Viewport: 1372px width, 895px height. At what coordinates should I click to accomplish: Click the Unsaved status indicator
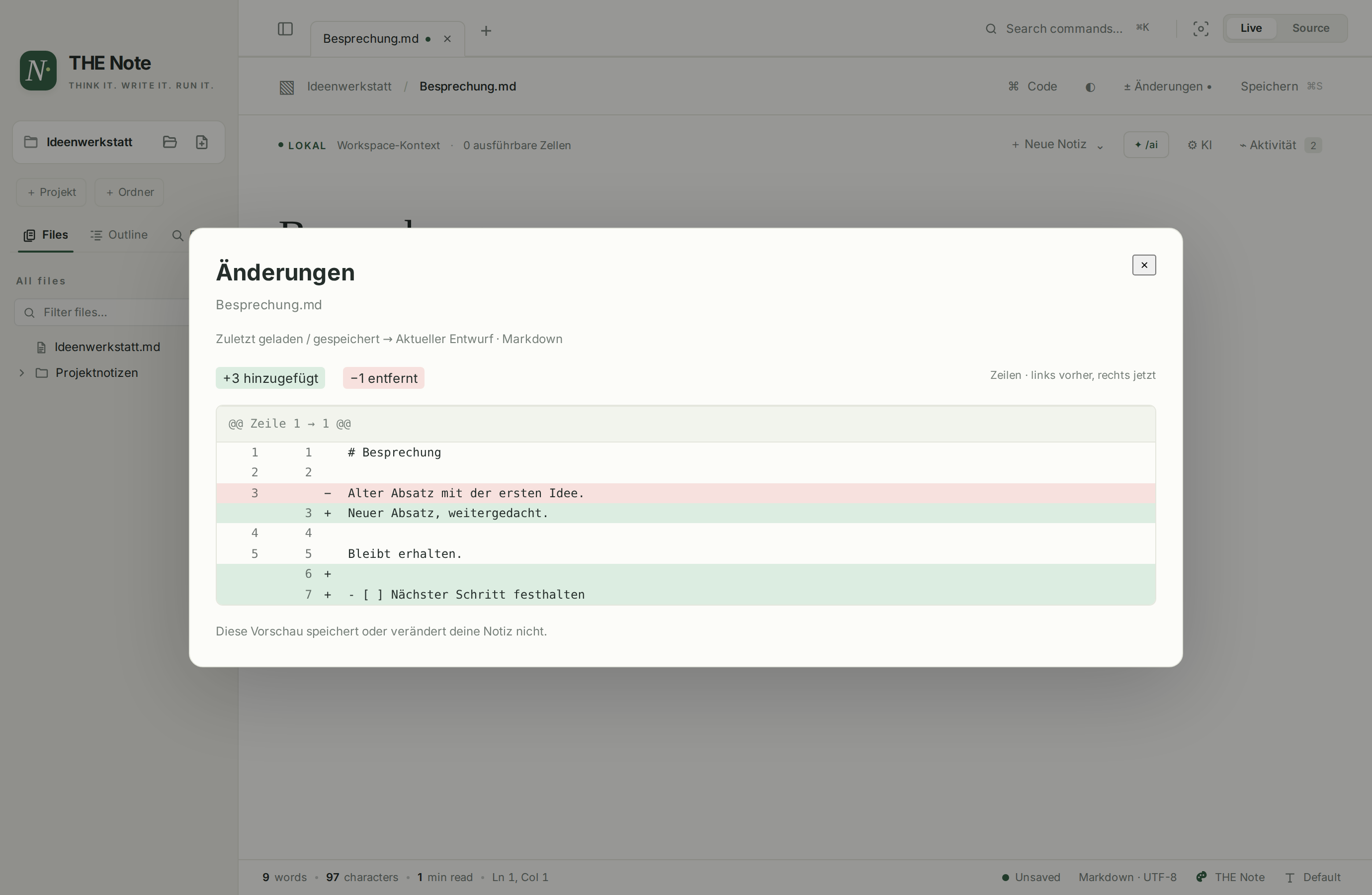[1030, 877]
